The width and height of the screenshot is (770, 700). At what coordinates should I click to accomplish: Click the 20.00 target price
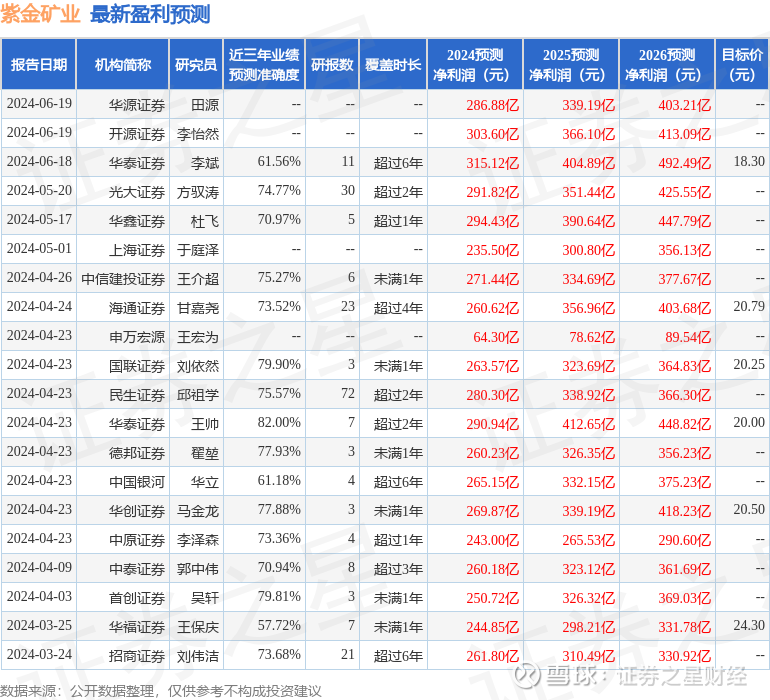pos(749,422)
